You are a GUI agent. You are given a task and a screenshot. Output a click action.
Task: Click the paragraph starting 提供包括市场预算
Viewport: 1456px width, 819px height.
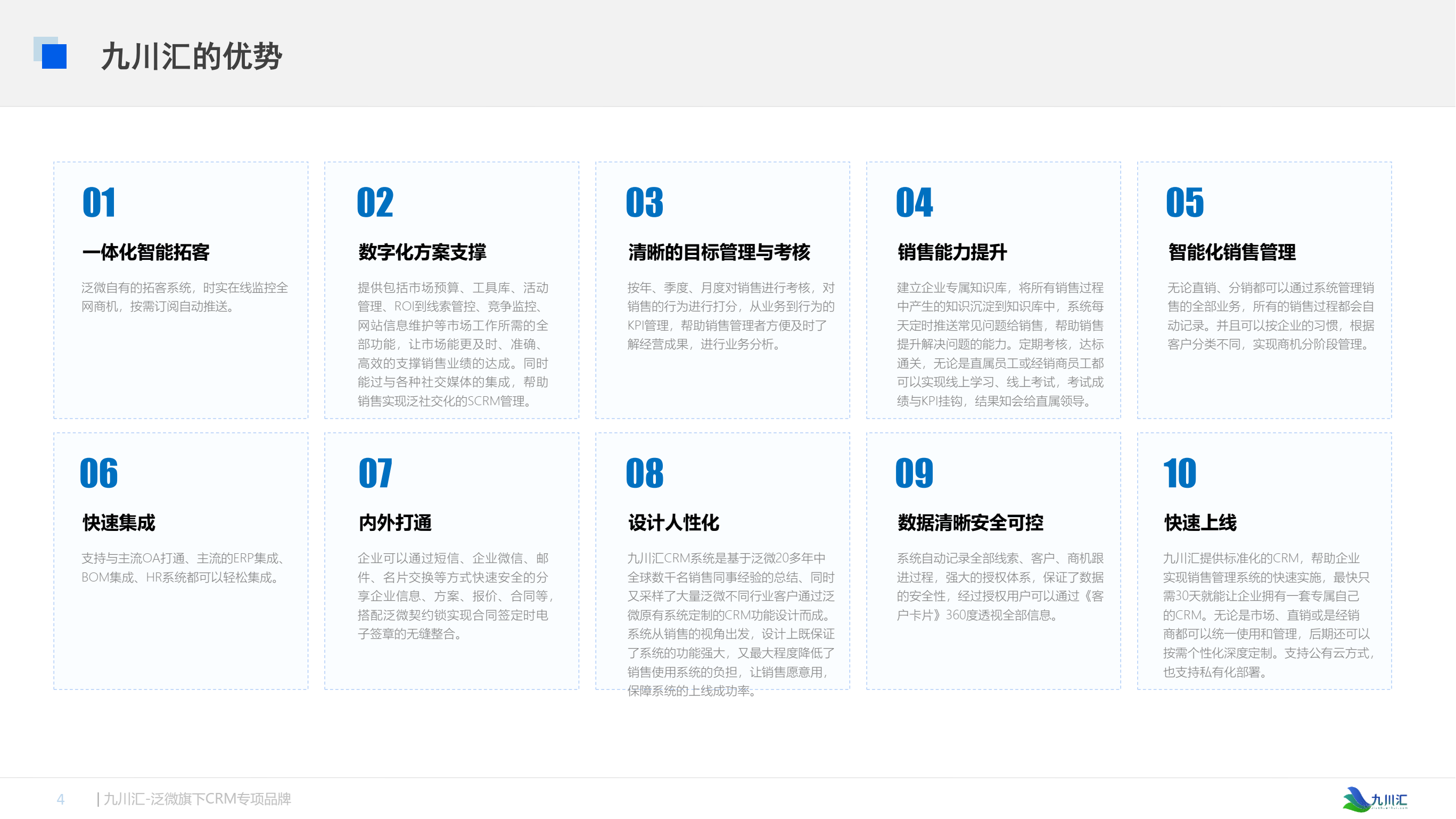(x=453, y=344)
